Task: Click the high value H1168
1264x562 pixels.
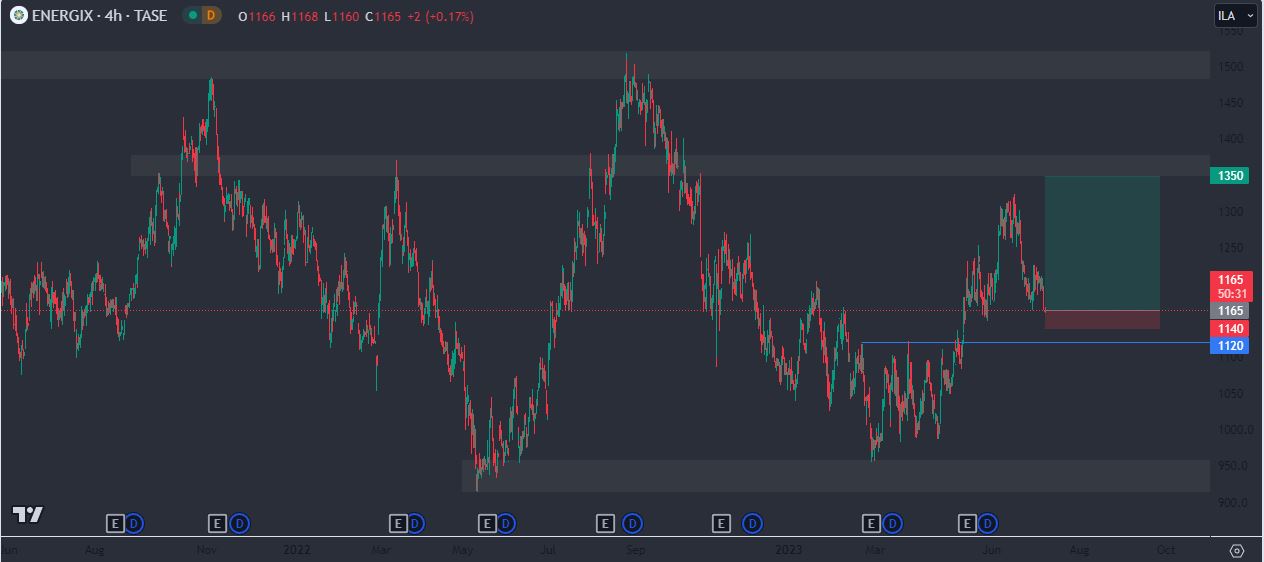Action: point(298,17)
